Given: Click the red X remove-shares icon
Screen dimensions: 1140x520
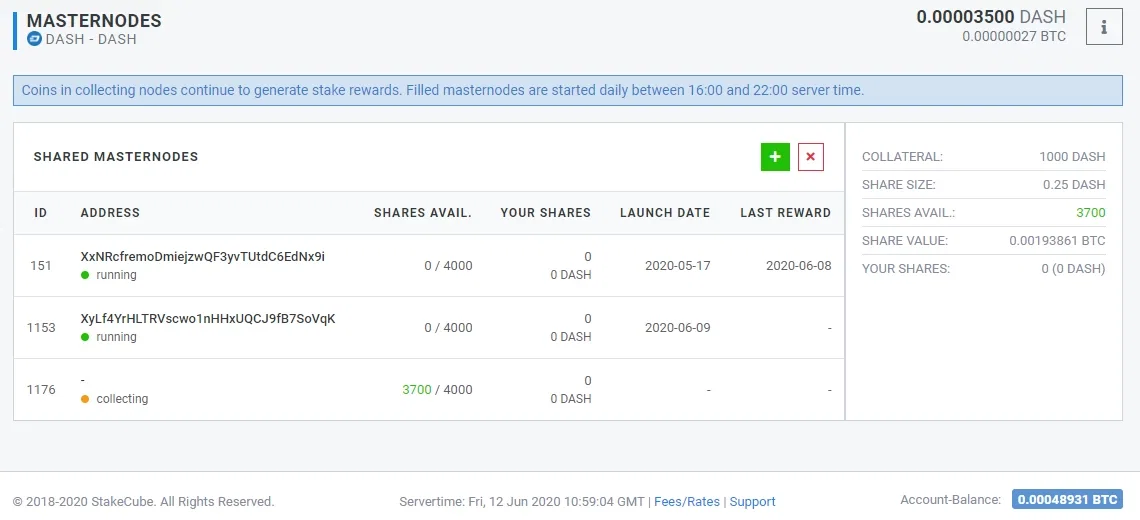Looking at the screenshot, I should tap(811, 157).
